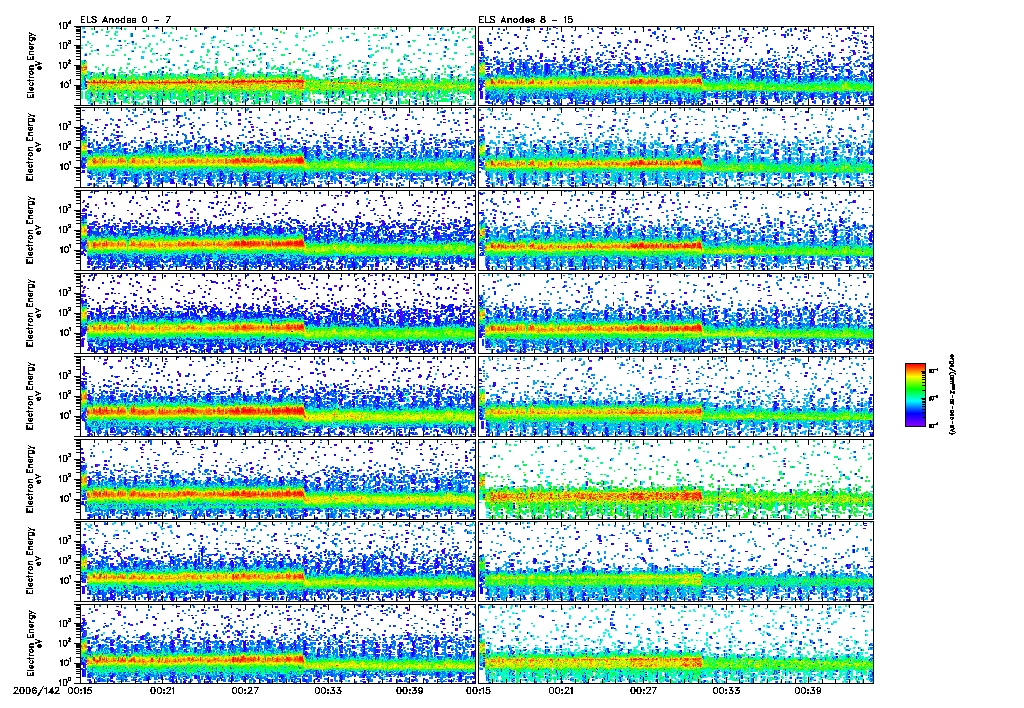Click the "Electron Energy eV" label of the top panel

click(34, 65)
